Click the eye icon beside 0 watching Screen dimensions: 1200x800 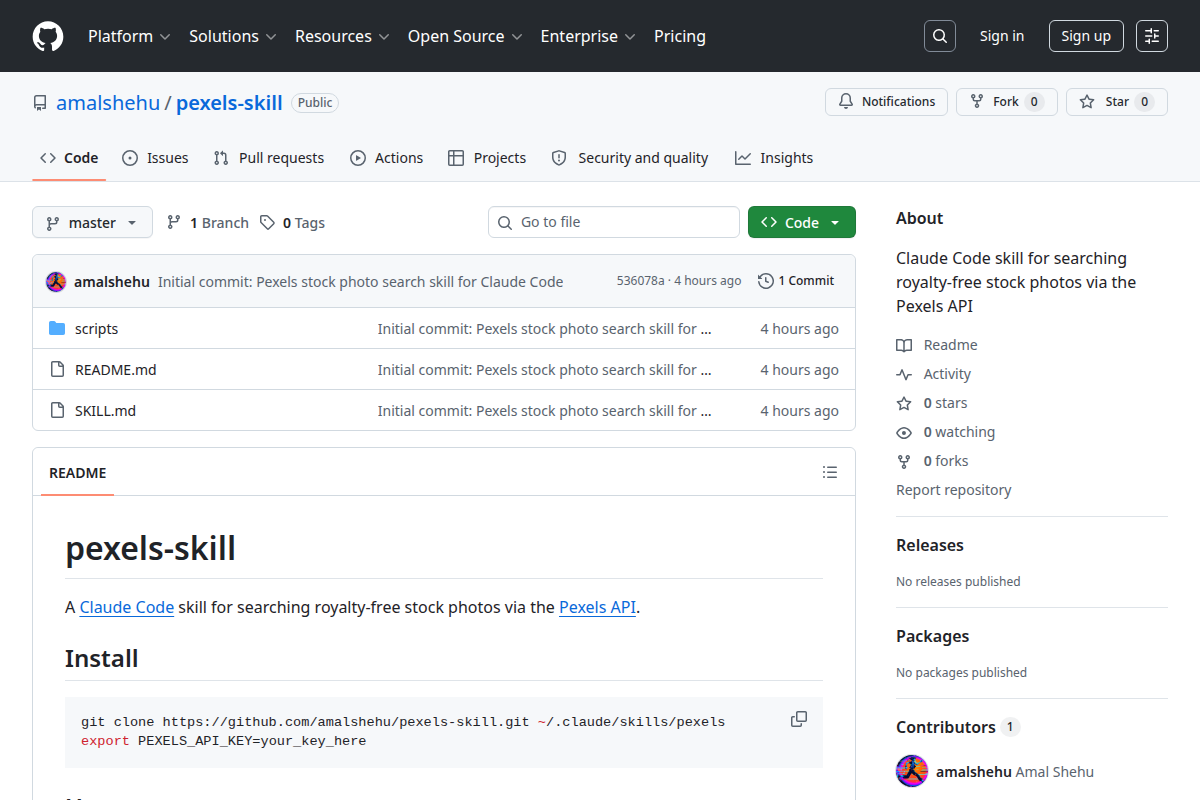(x=904, y=432)
